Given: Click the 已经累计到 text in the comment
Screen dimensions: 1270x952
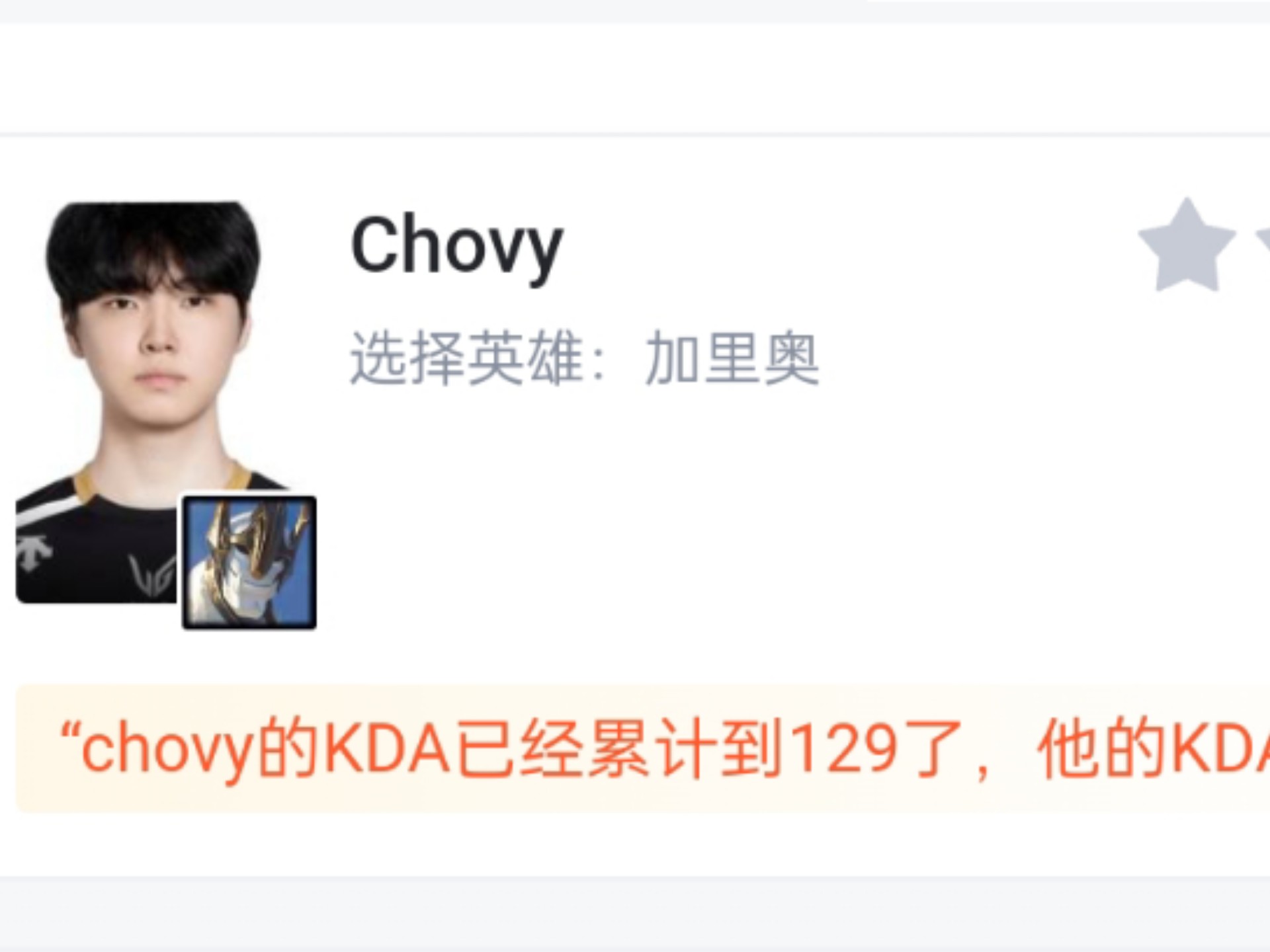Looking at the screenshot, I should pos(618,748).
